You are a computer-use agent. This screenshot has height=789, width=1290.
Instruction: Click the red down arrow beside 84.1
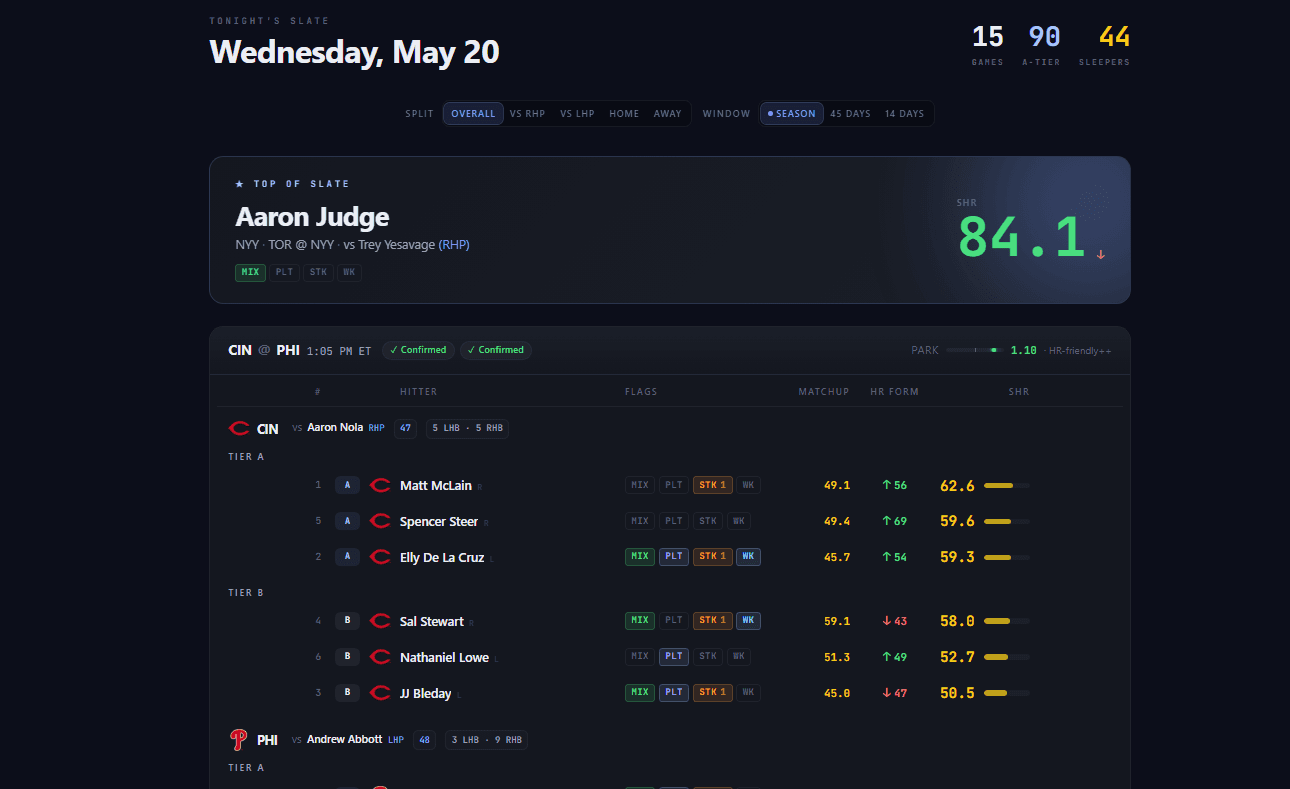pos(1101,255)
